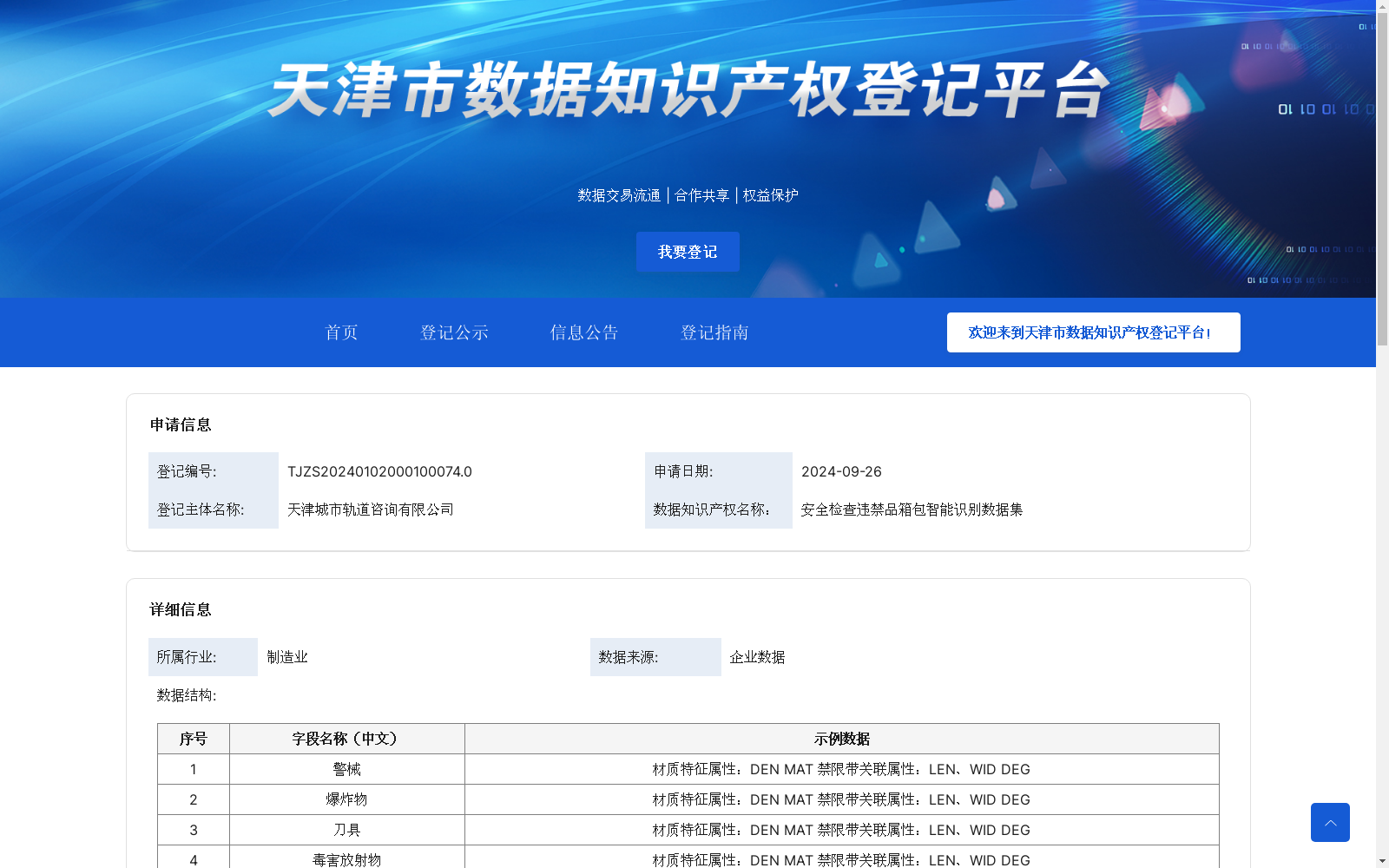Click the dataset name 安全检查违禁品箱包智能识别数据集
The width and height of the screenshot is (1389, 868).
tap(912, 510)
